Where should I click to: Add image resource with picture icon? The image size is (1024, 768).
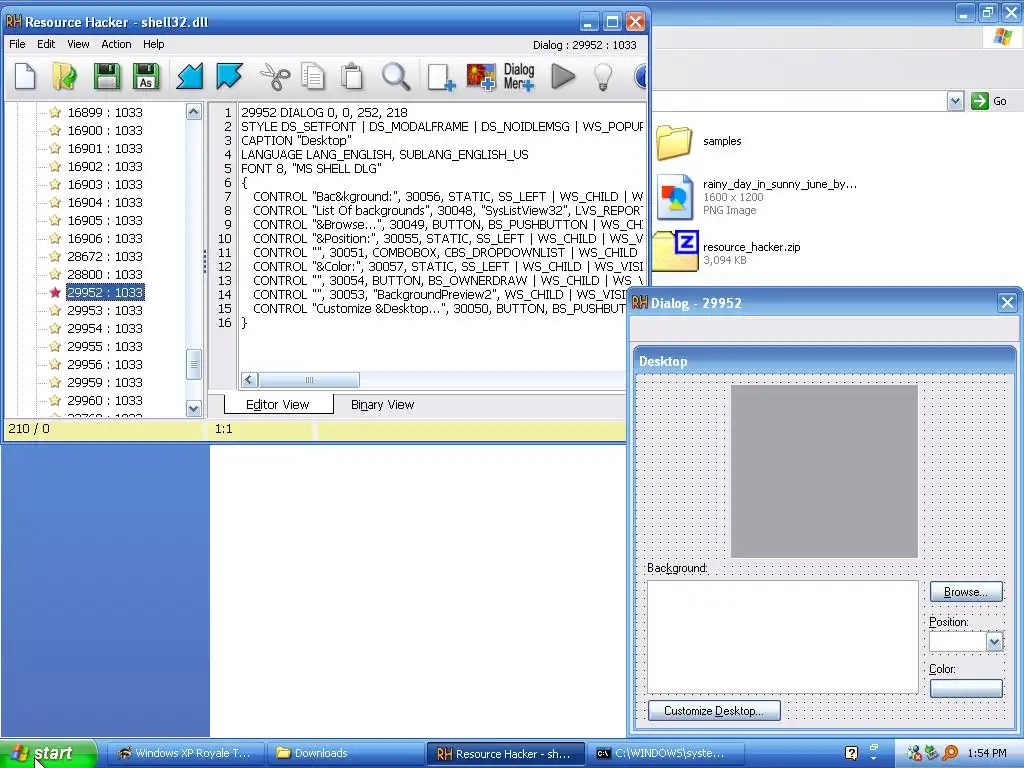481,76
